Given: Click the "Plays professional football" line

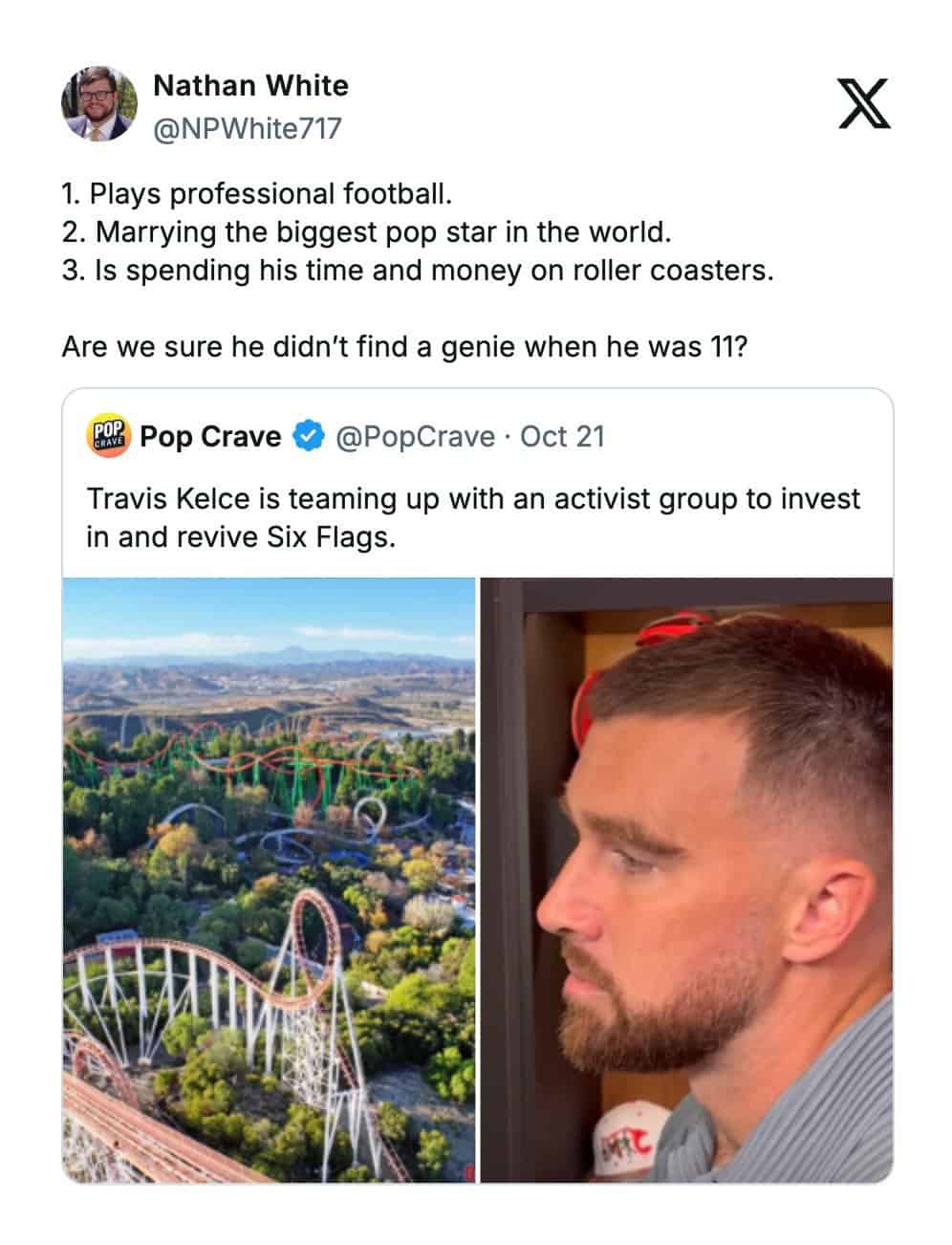Looking at the screenshot, I should click(x=256, y=194).
